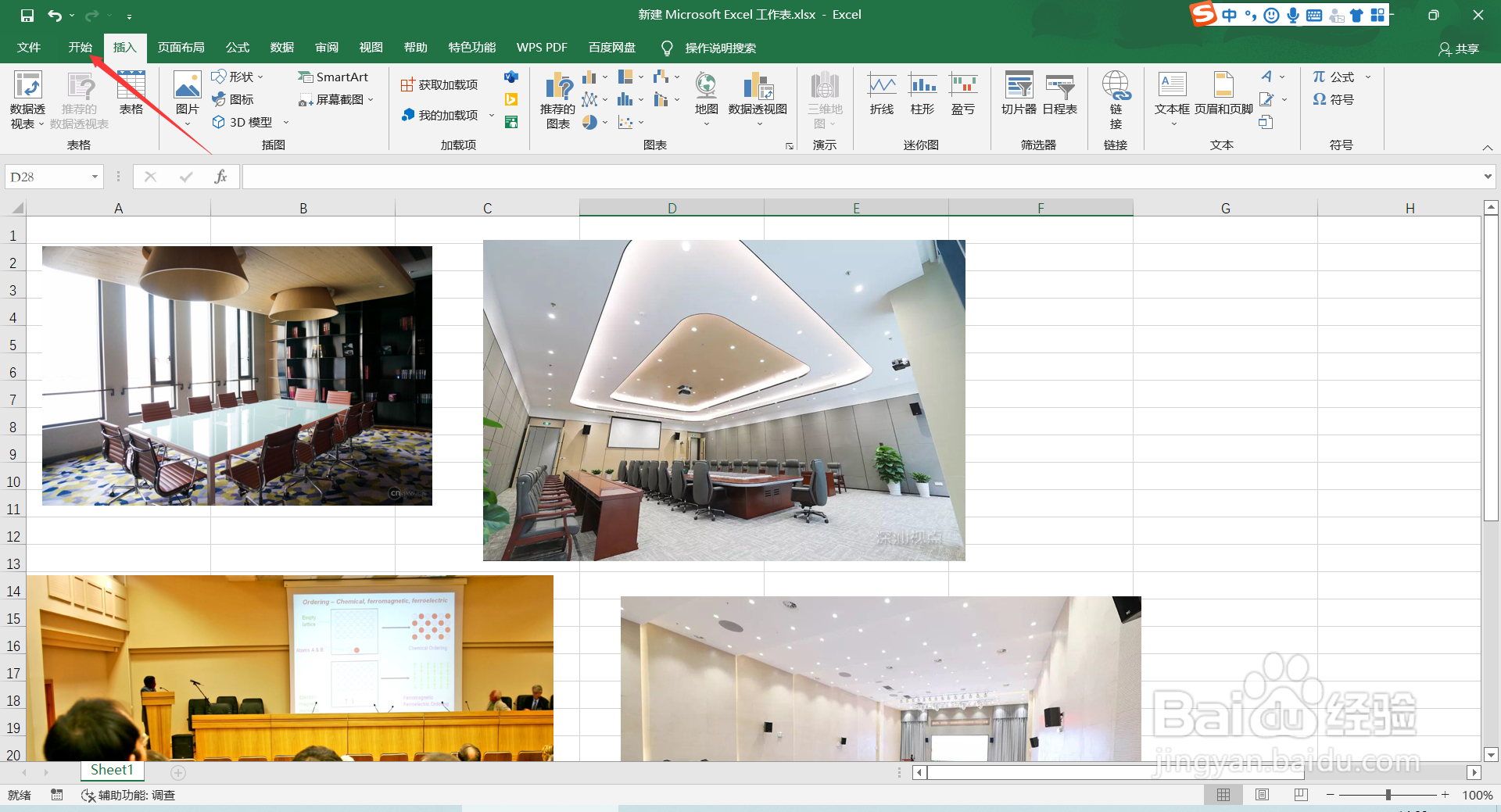Expand the Shapes (形状) dropdown

coord(261,77)
